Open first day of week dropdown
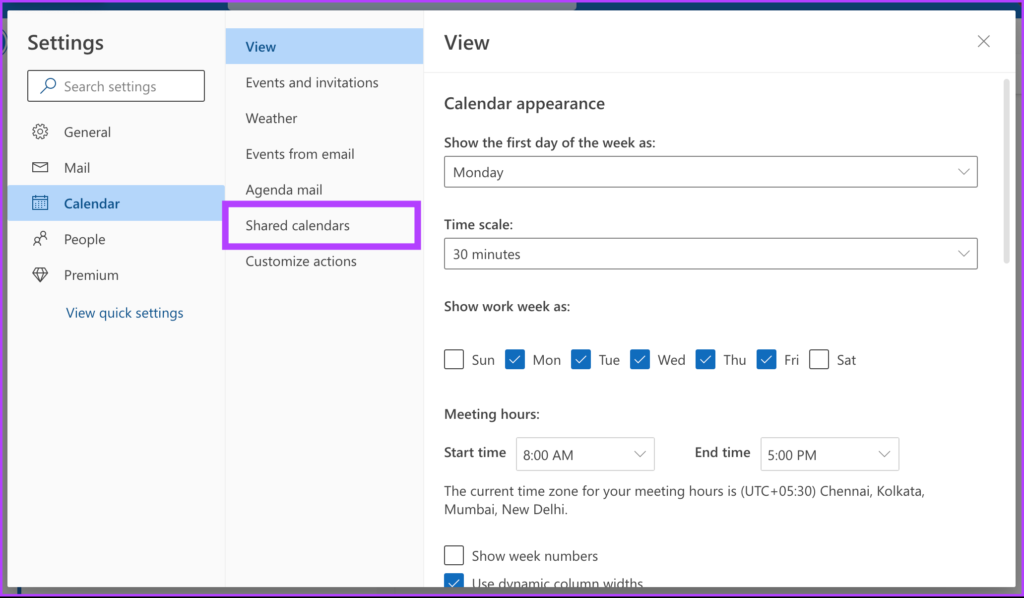Viewport: 1024px width, 598px height. click(711, 172)
